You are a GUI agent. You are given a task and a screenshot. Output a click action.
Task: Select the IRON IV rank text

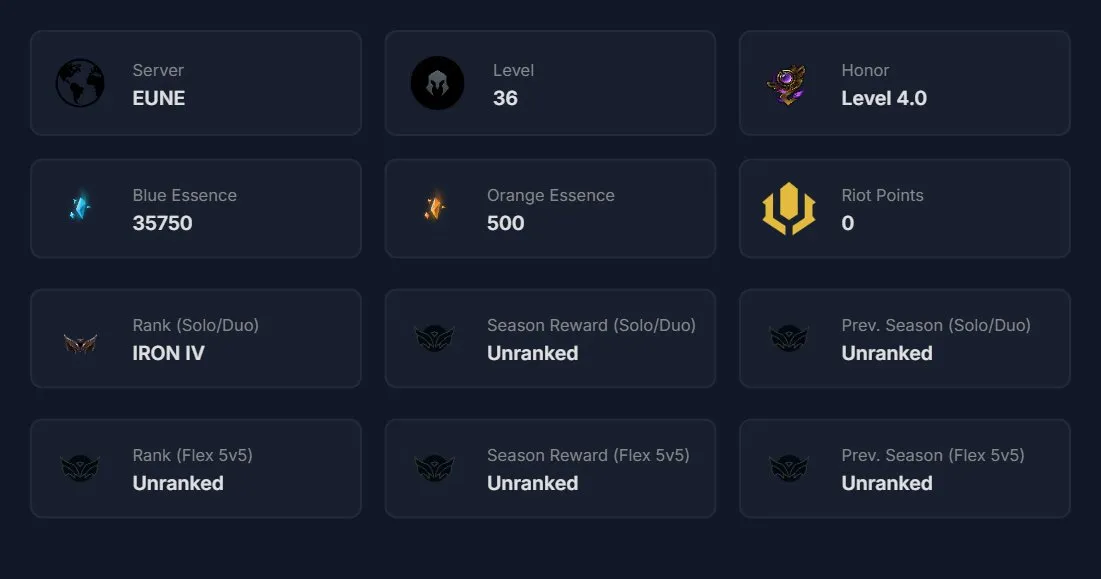click(169, 353)
